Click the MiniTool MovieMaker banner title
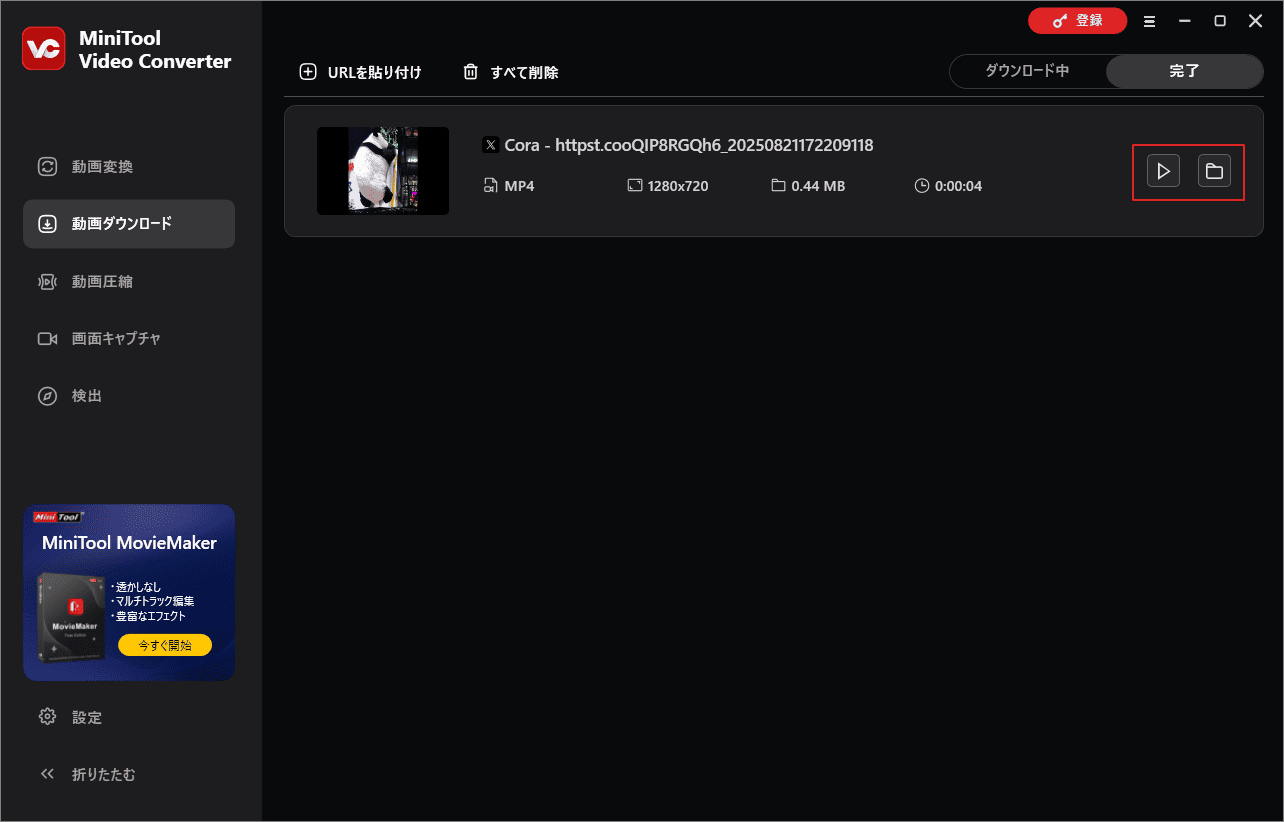Screen dimensions: 1284x822 click(x=129, y=543)
